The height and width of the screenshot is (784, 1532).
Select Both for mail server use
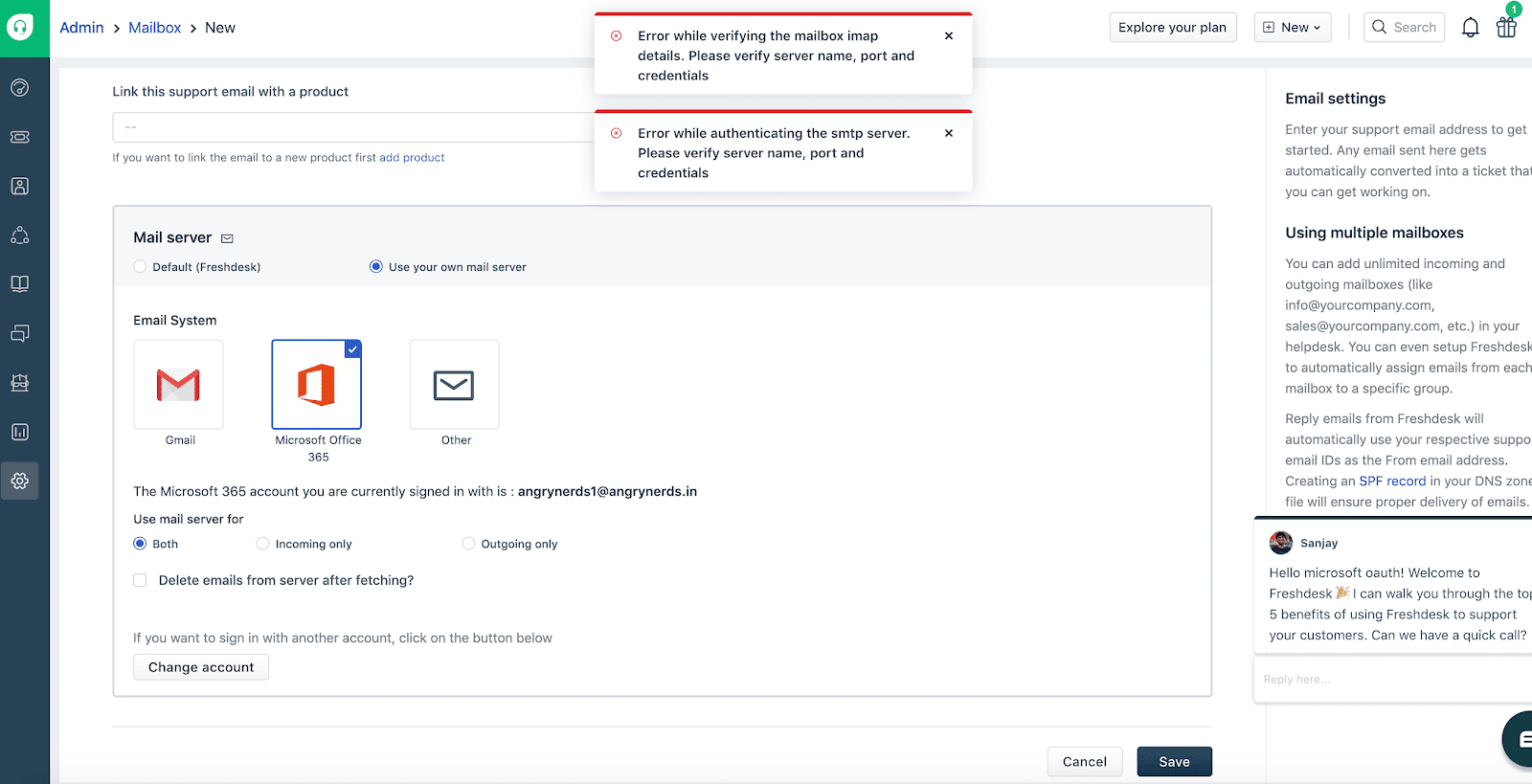140,544
